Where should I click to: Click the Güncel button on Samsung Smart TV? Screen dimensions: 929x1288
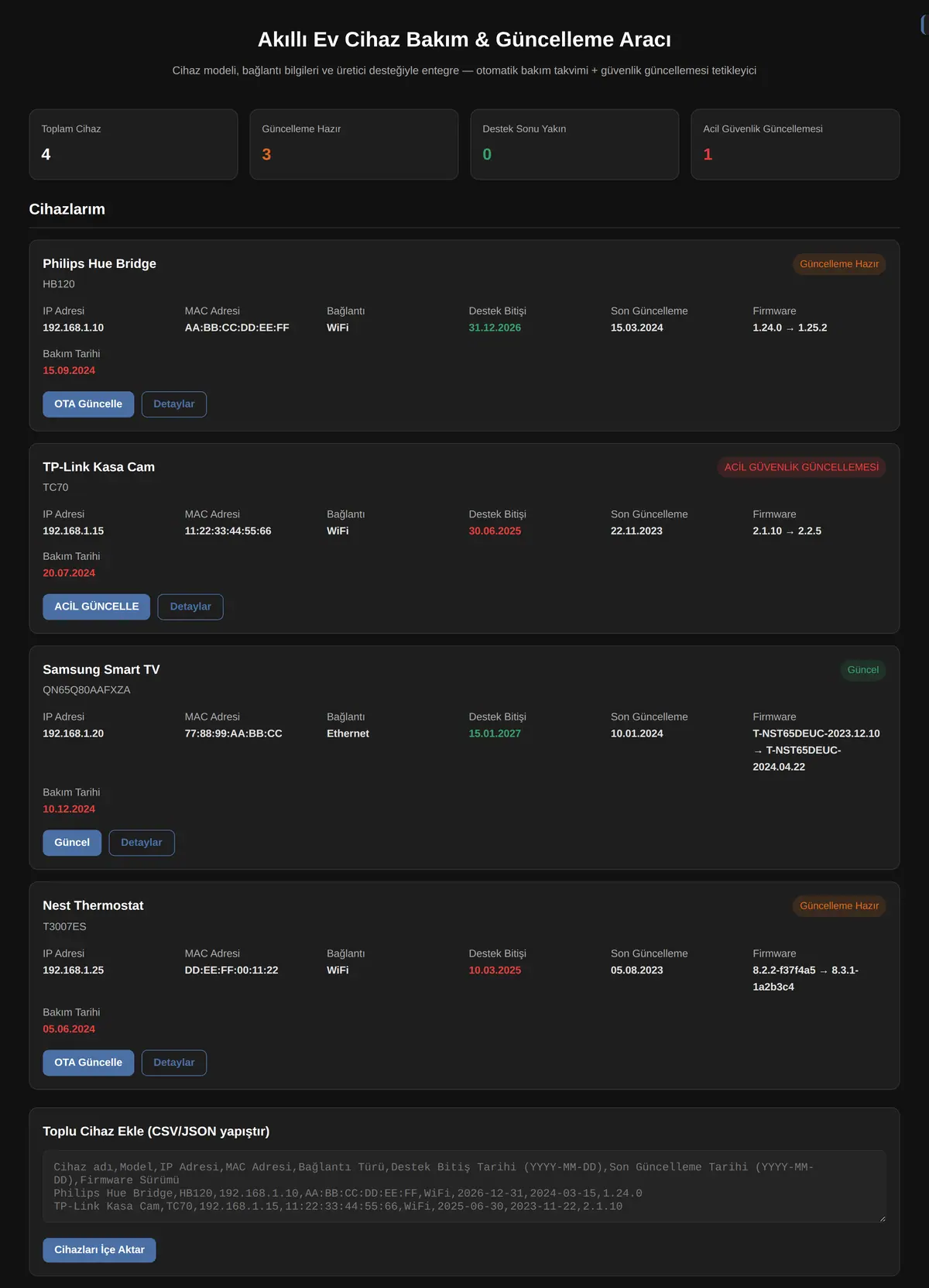(x=72, y=843)
